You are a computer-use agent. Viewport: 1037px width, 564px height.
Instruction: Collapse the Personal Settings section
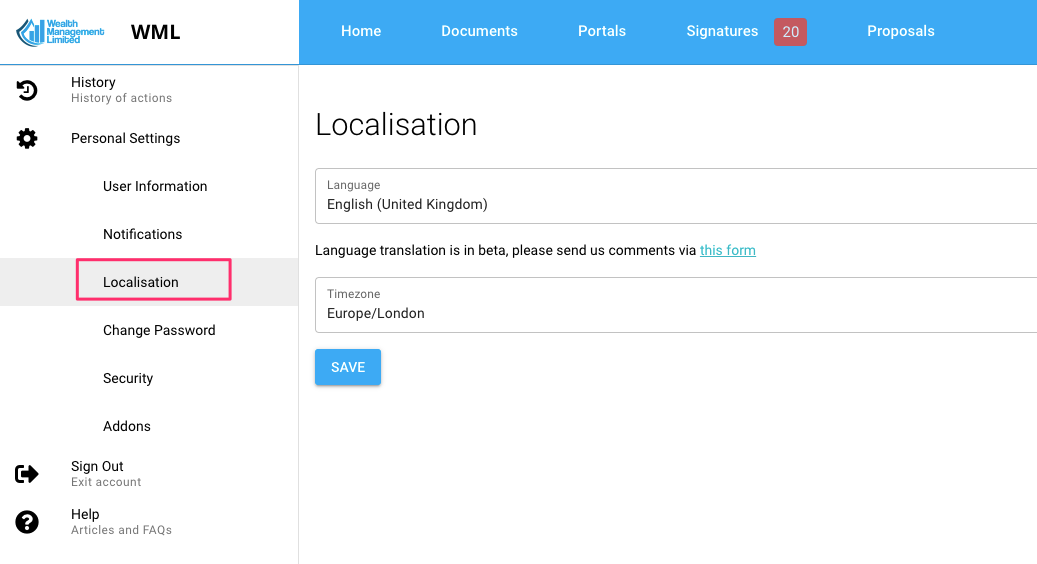(126, 139)
